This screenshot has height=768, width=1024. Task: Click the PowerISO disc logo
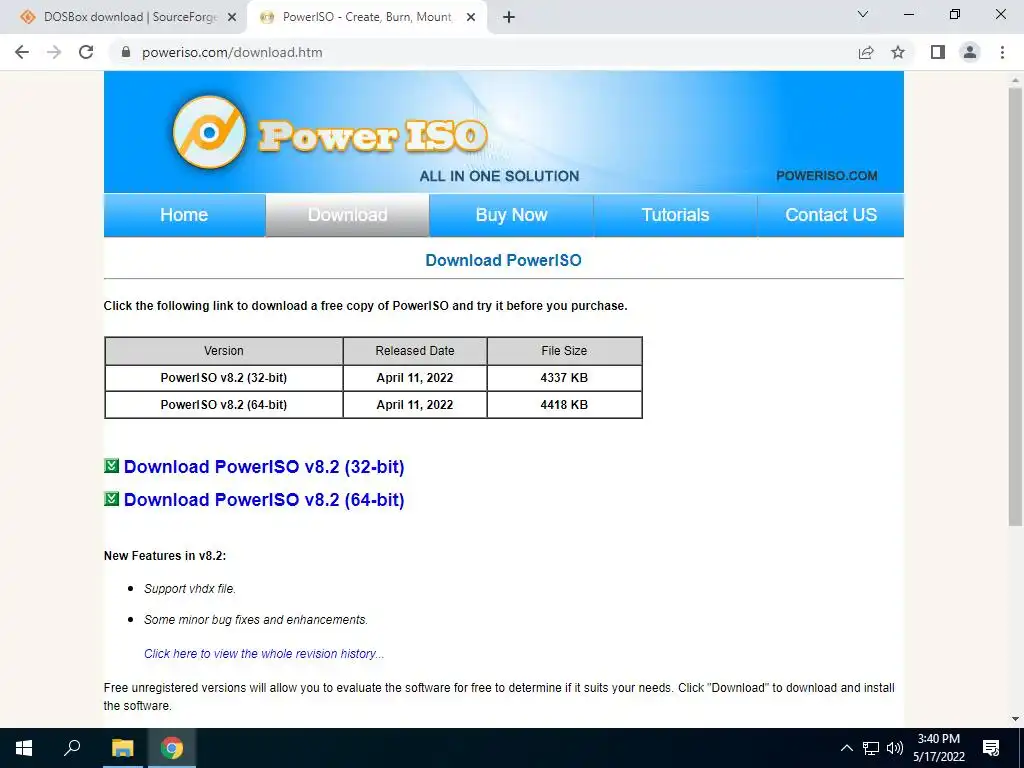click(209, 132)
